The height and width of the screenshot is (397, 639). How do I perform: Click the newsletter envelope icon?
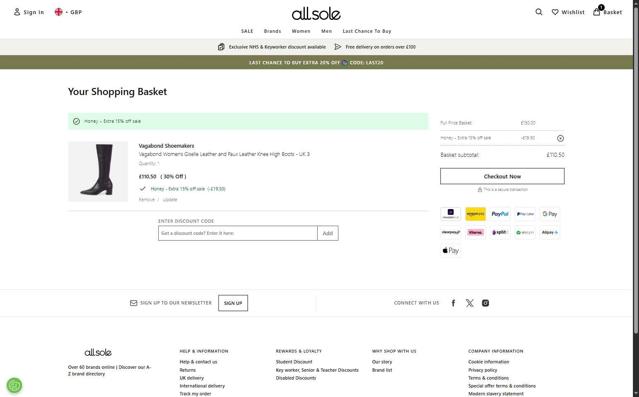click(x=133, y=303)
